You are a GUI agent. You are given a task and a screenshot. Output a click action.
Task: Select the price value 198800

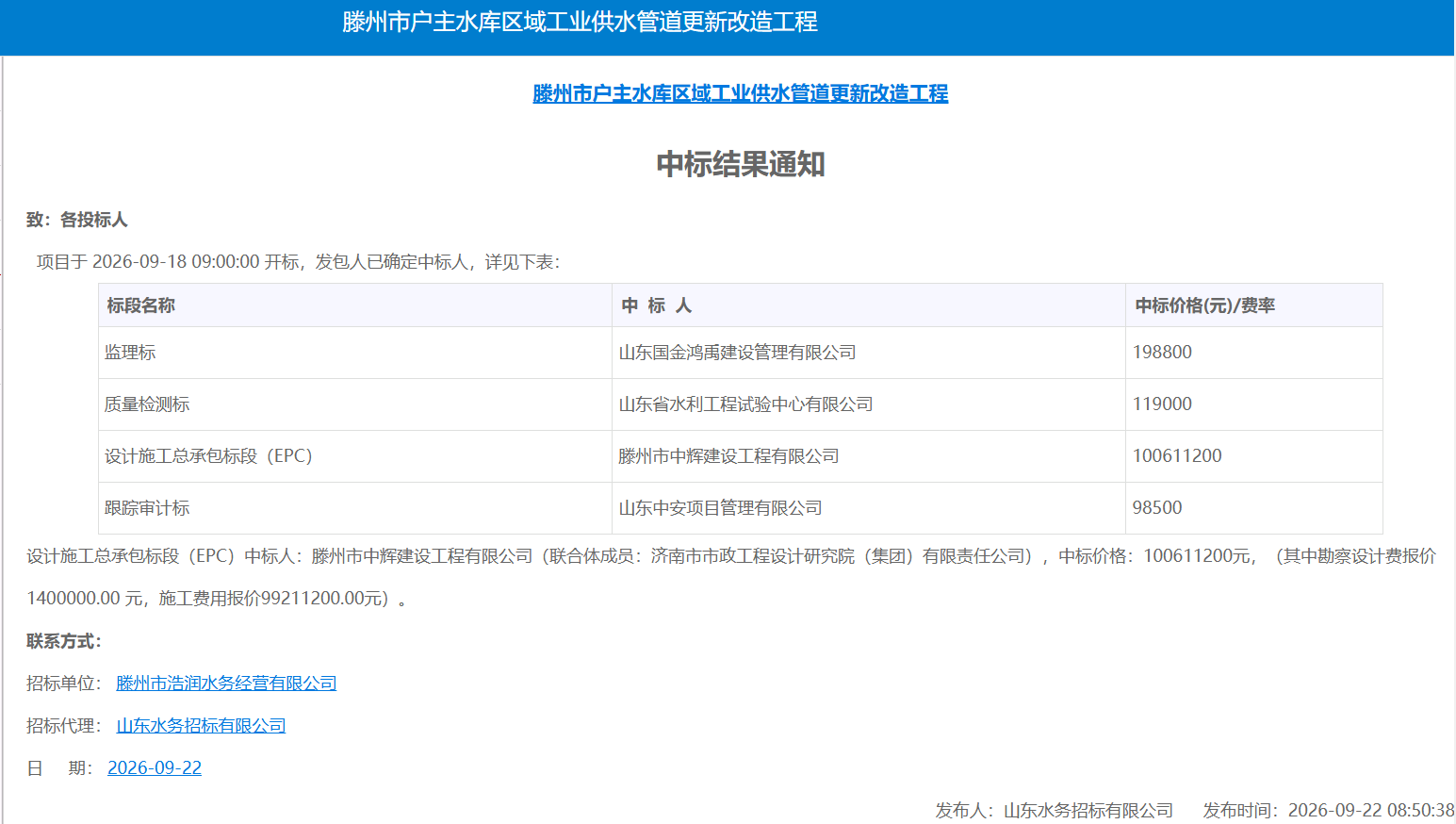click(x=1162, y=353)
